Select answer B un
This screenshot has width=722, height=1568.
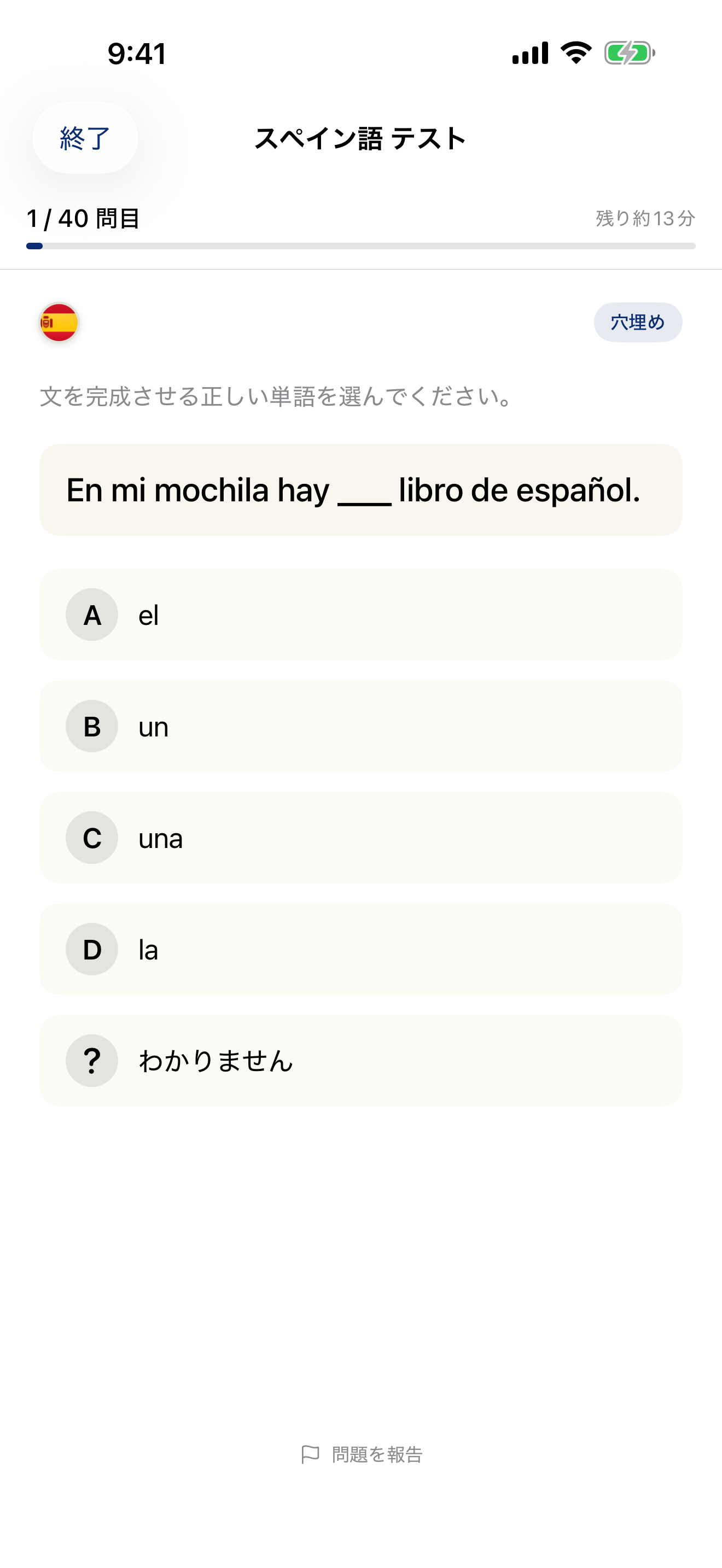(x=360, y=726)
